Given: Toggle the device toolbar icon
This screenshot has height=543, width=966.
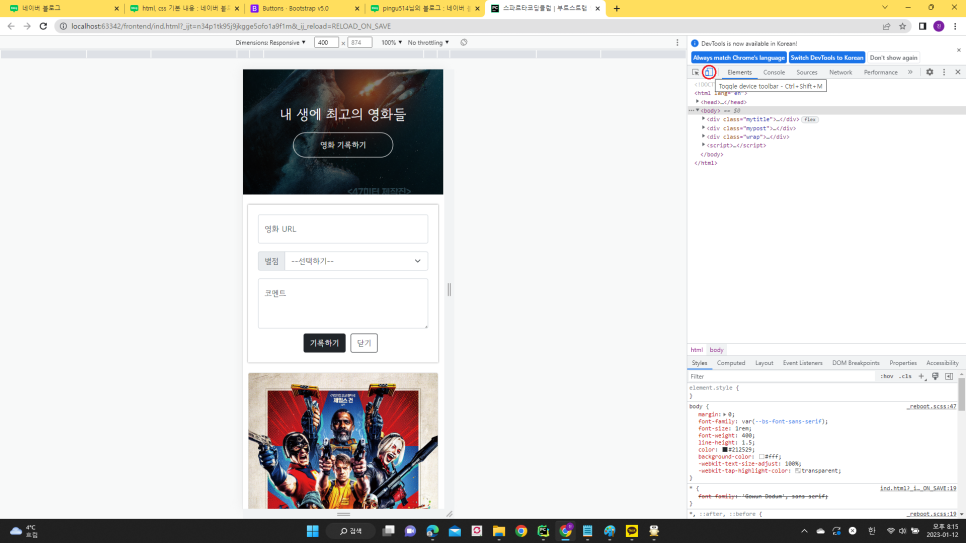Looking at the screenshot, I should 708,72.
